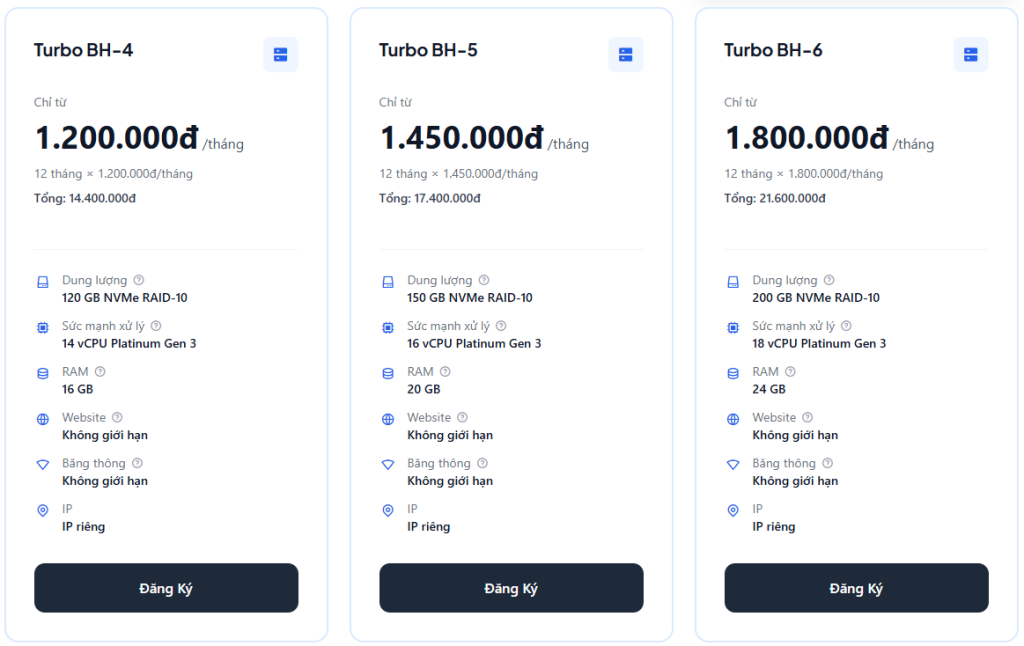Click the globe Website icon in BH-5 card
The image size is (1024, 646).
[388, 419]
